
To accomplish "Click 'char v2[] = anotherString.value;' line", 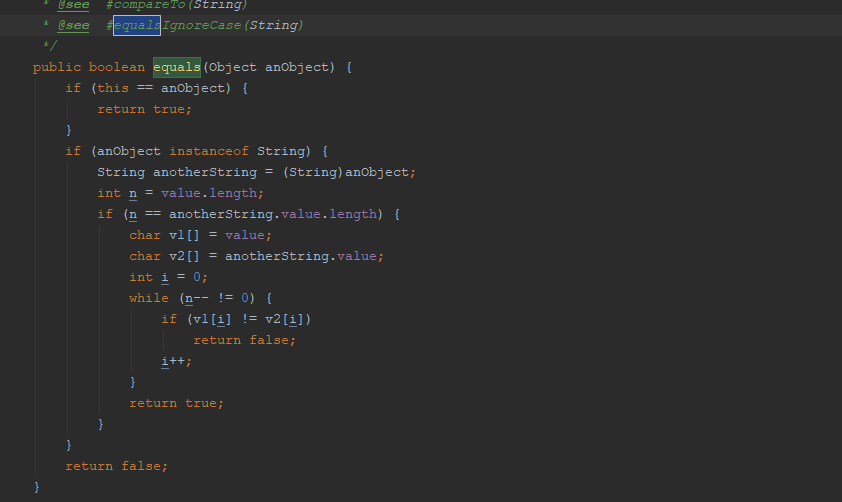I will 257,256.
